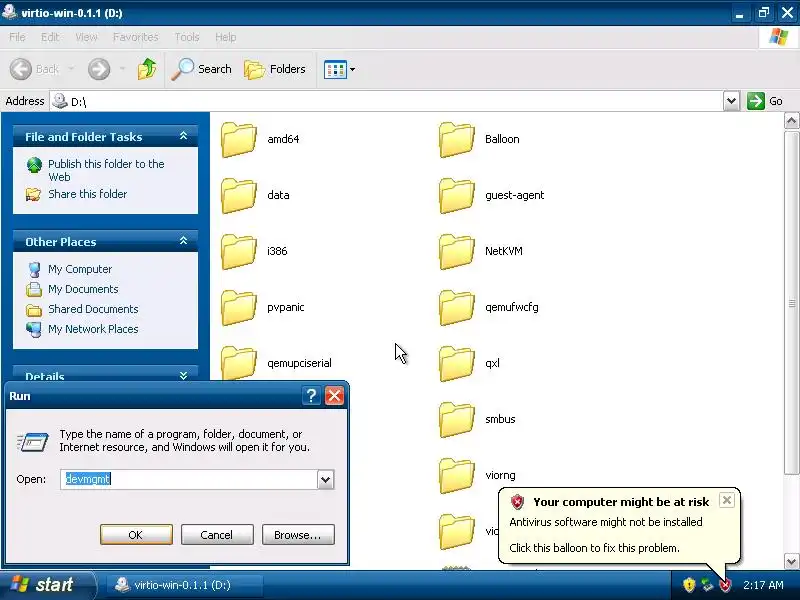800x600 pixels.
Task: Click the yellow security shield tray icon
Action: [x=689, y=585]
